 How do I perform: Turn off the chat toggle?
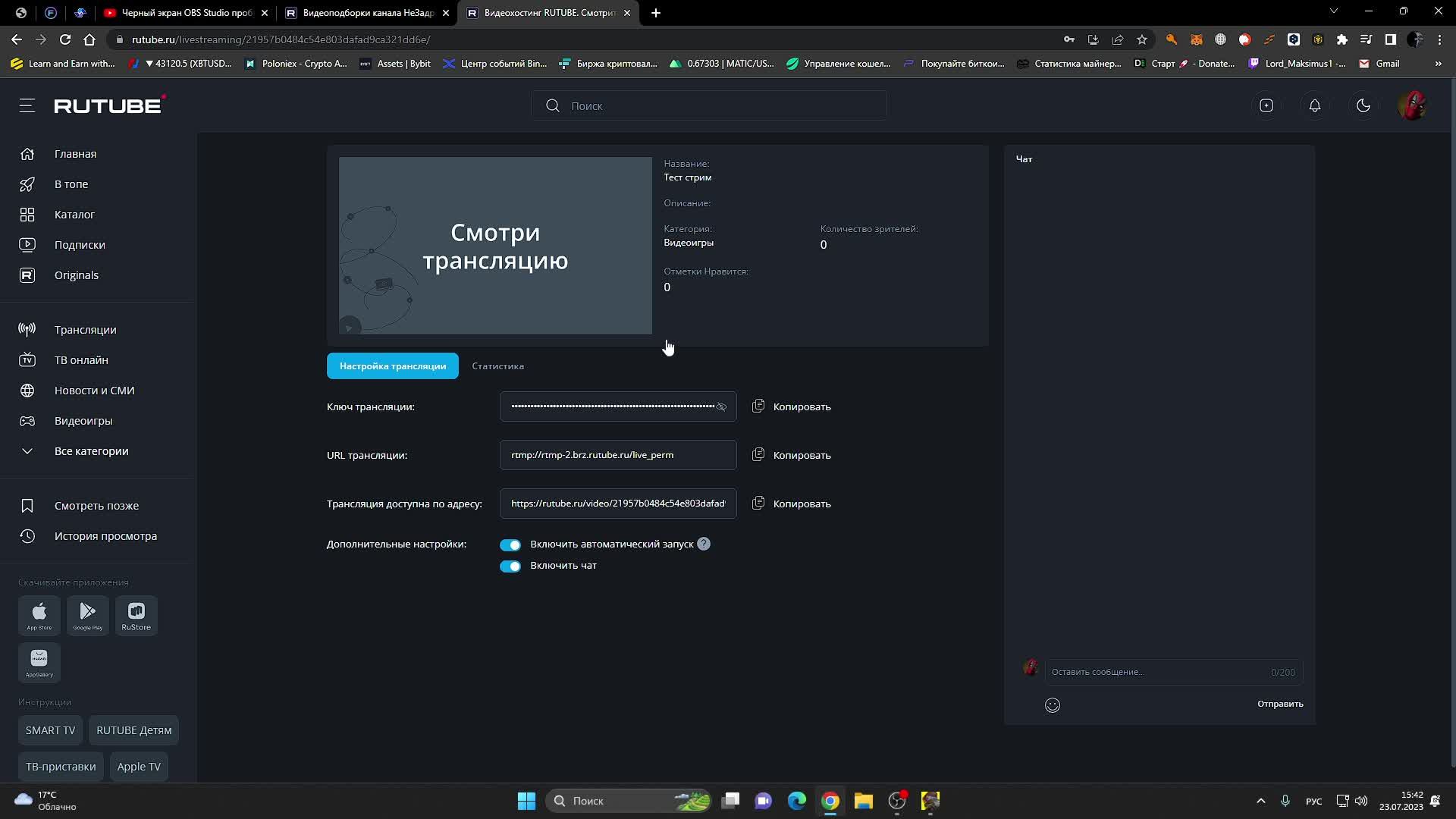click(x=510, y=566)
